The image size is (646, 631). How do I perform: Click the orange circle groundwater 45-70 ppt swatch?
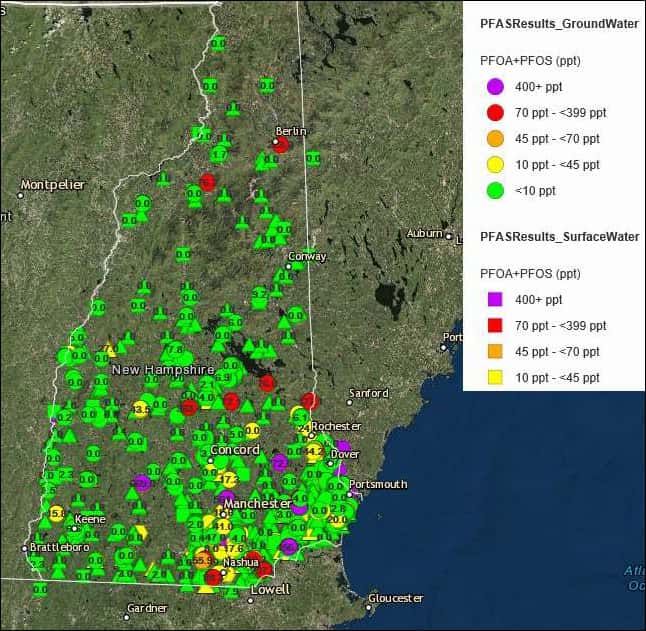click(x=495, y=139)
